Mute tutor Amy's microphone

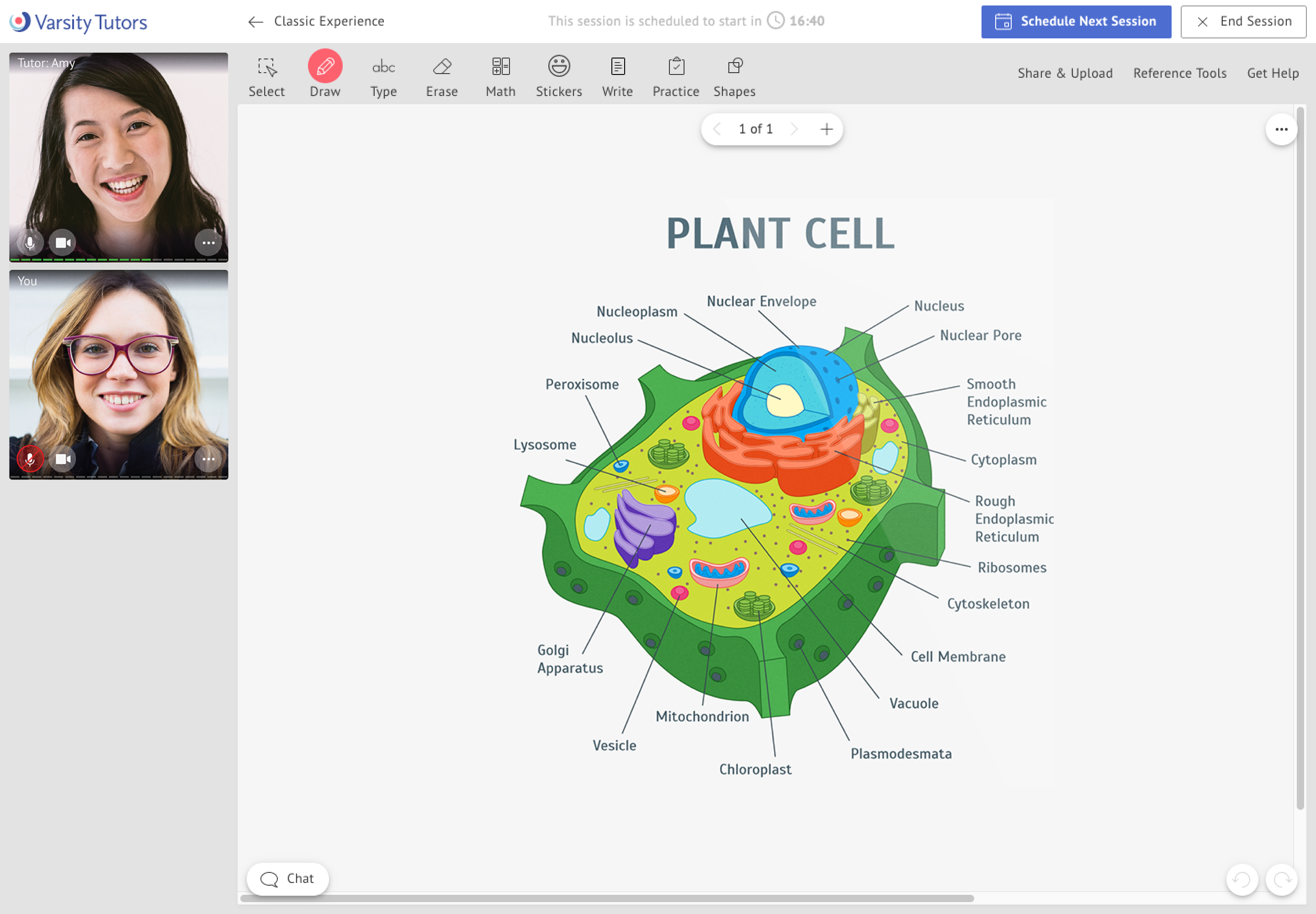[x=30, y=243]
